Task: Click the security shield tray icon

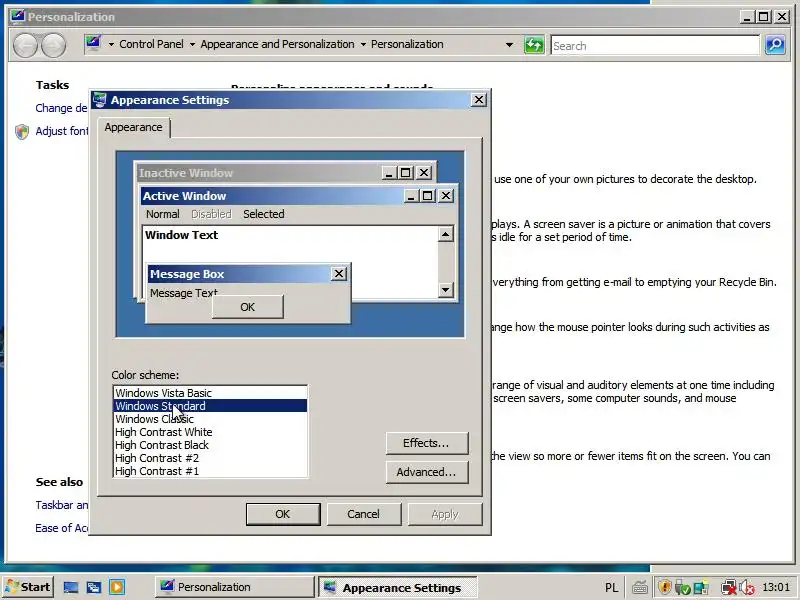Action: tap(664, 587)
